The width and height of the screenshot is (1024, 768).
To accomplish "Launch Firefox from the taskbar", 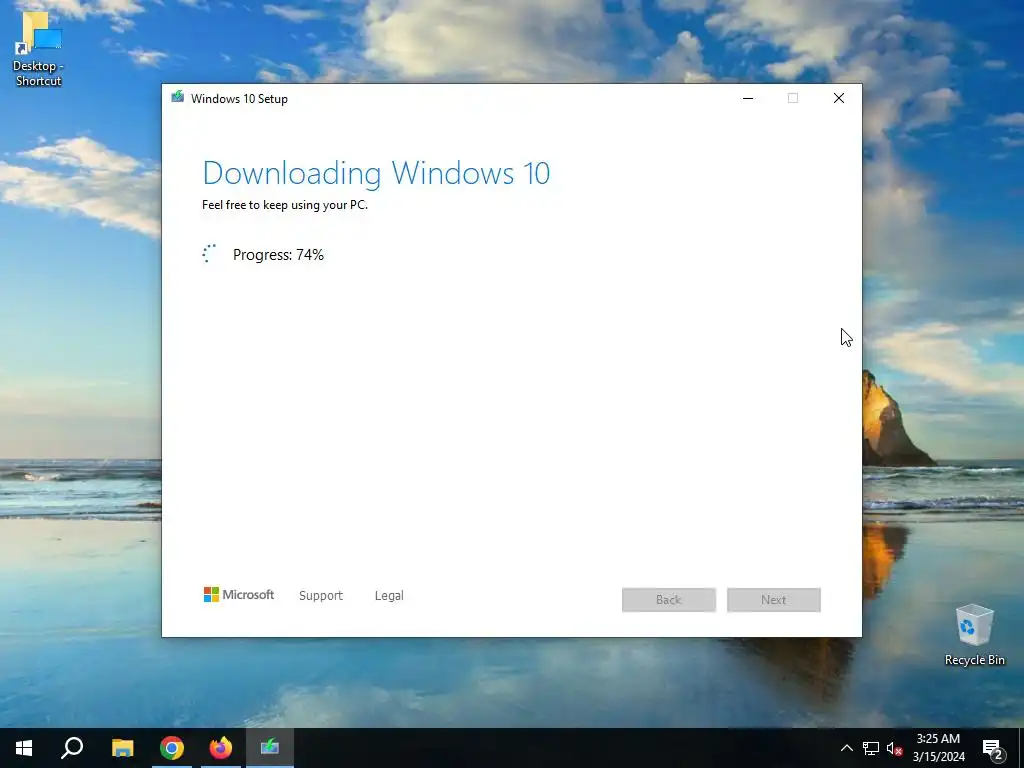I will click(x=221, y=748).
